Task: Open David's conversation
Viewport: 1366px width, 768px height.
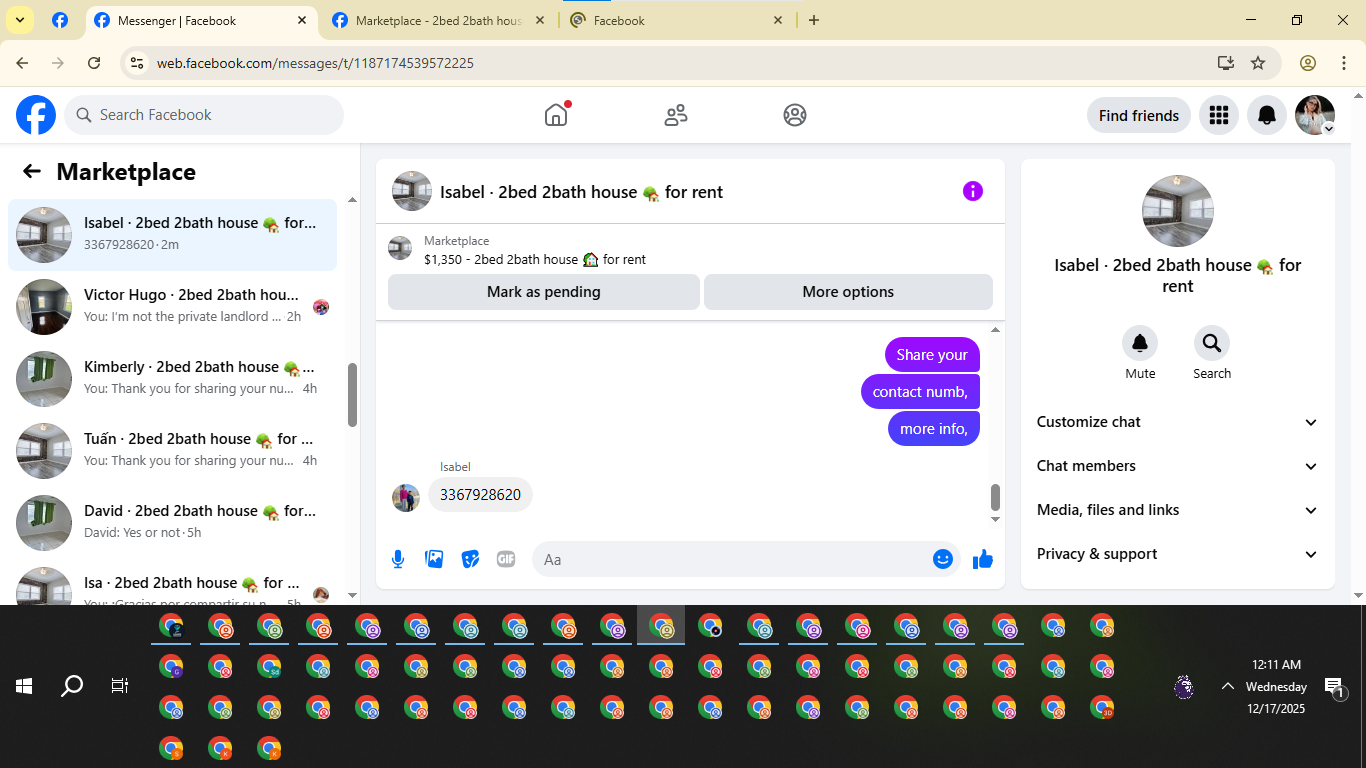Action: [172, 523]
